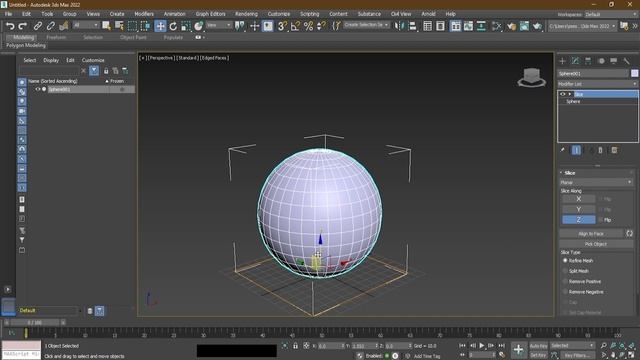Activate the Select Object tool
Viewport: 640px width, 360px height.
106,26
